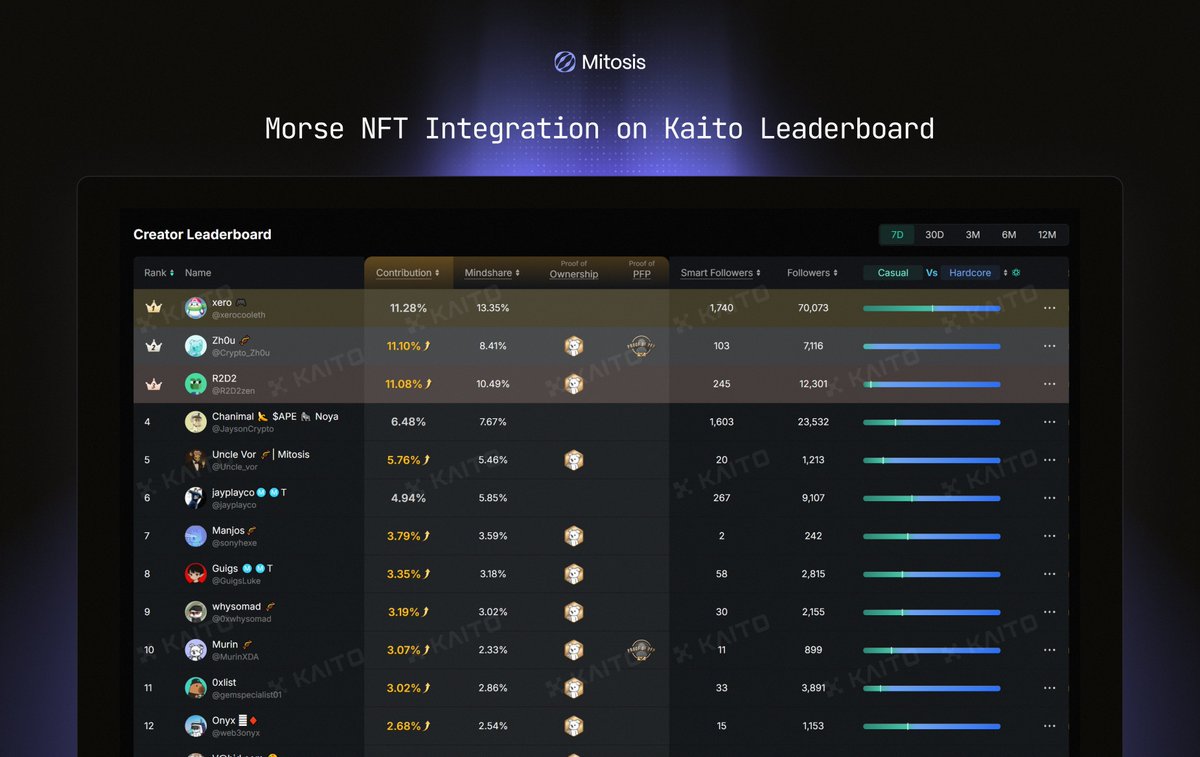Viewport: 1200px width, 757px height.
Task: Open the @JaysonCrypto profile handle
Action: (x=243, y=429)
